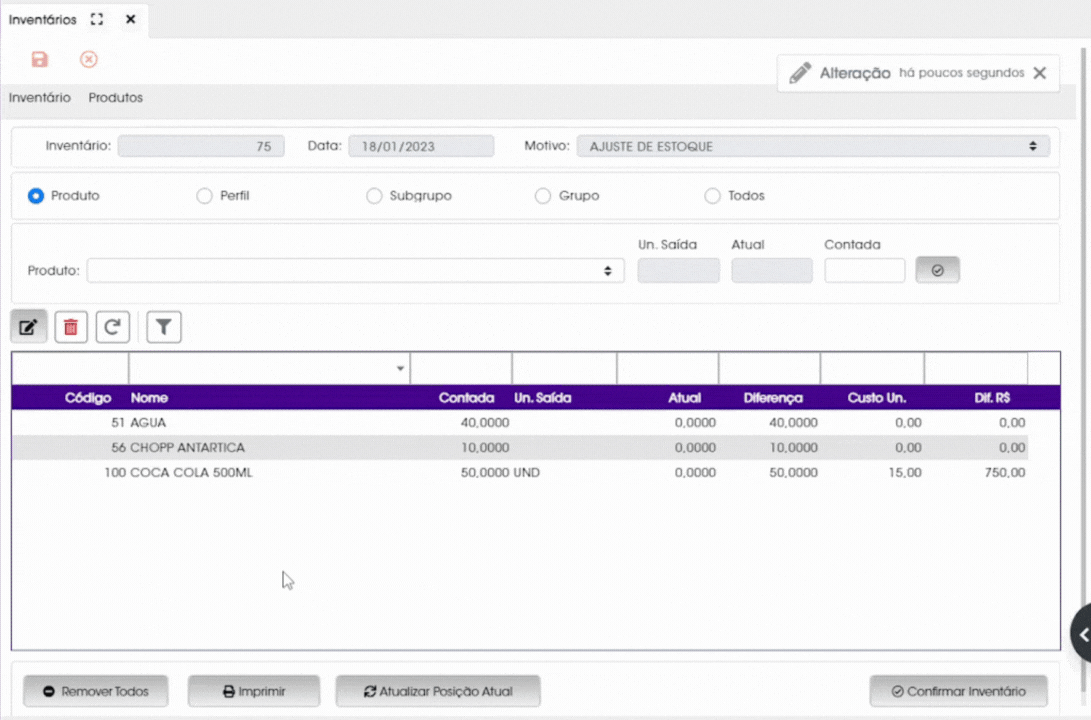Screen dimensions: 1091x720
Task: Sort by the Contada column header
Action: click(x=466, y=398)
